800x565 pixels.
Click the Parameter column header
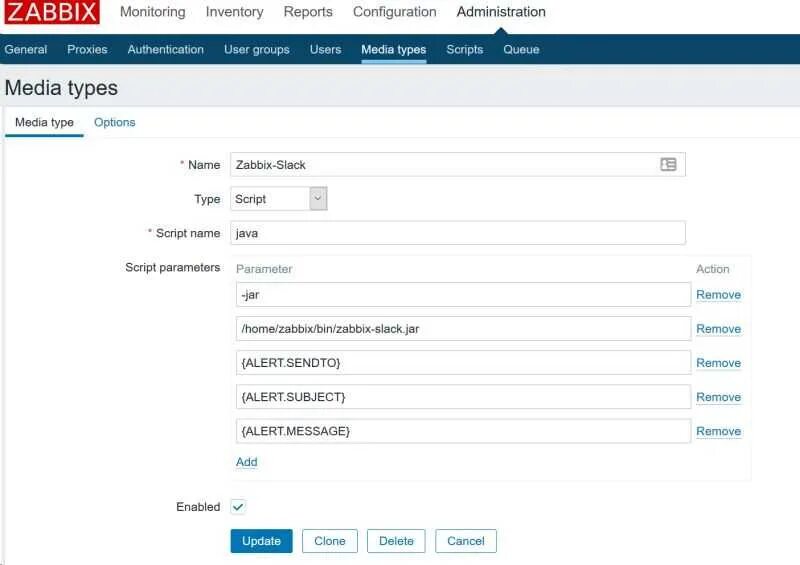tap(264, 269)
